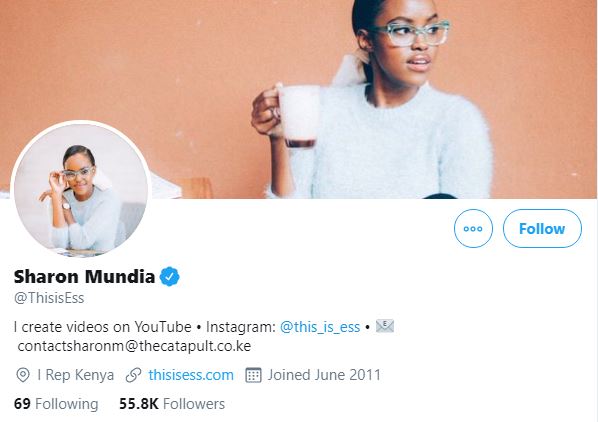Click the calendar icon near Joined date
Screen dimensions: 598x422
253,375
